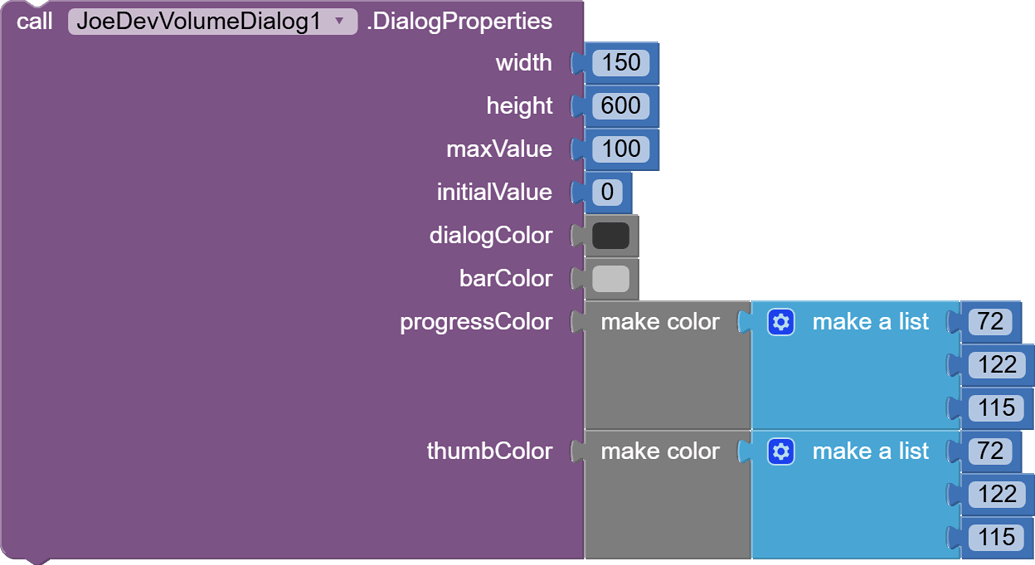
Task: Click the 72 value in progressColor list
Action: (990, 322)
